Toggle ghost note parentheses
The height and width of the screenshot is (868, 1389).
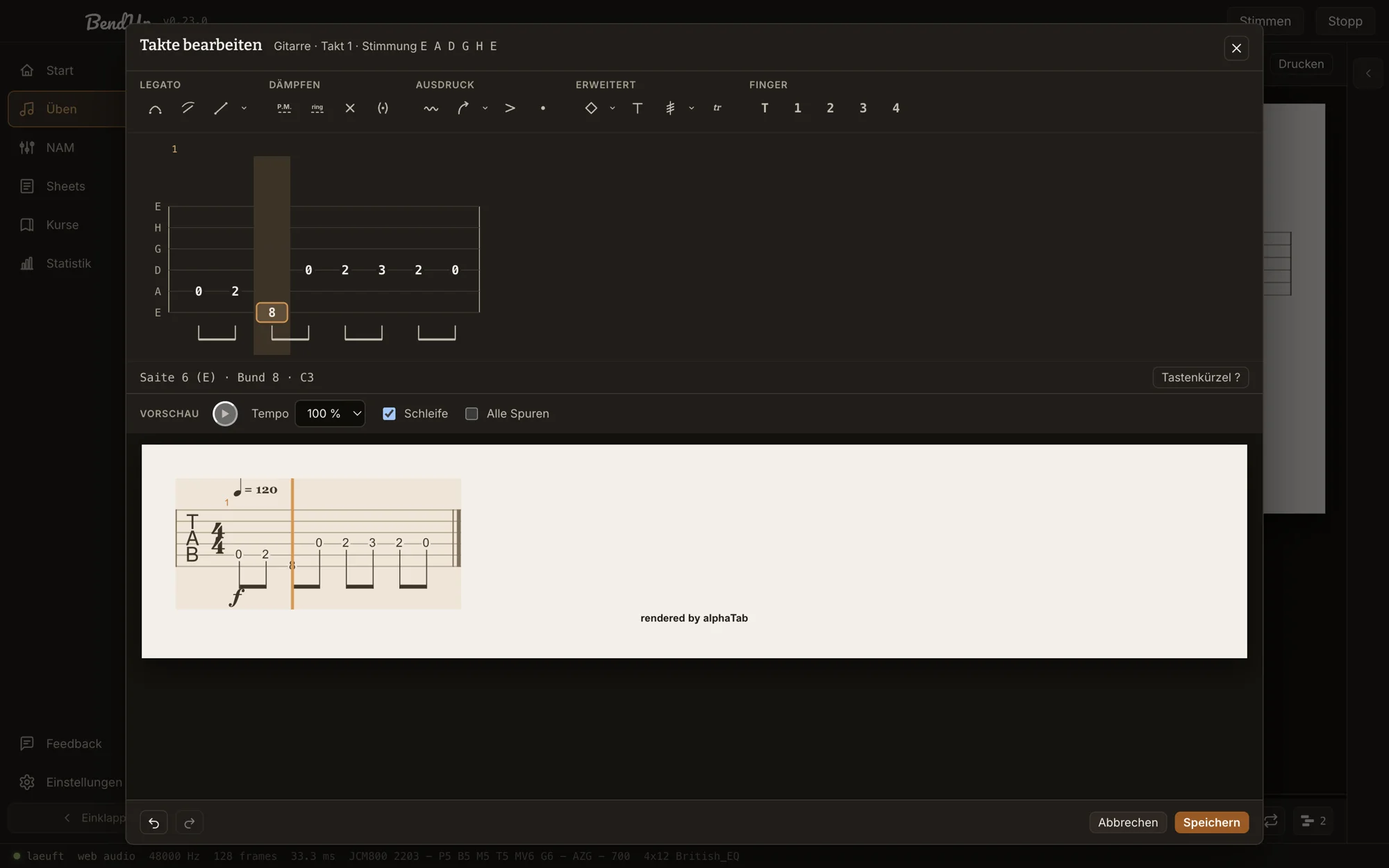click(x=383, y=108)
